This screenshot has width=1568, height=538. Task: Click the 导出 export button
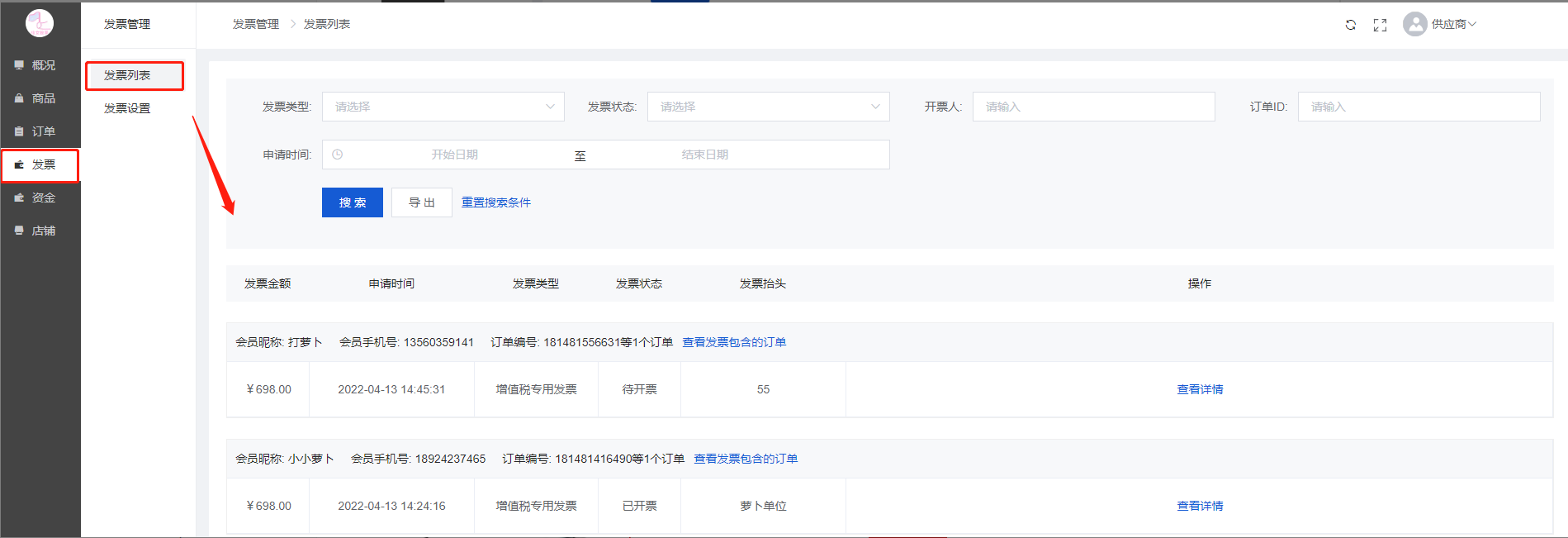pos(421,202)
